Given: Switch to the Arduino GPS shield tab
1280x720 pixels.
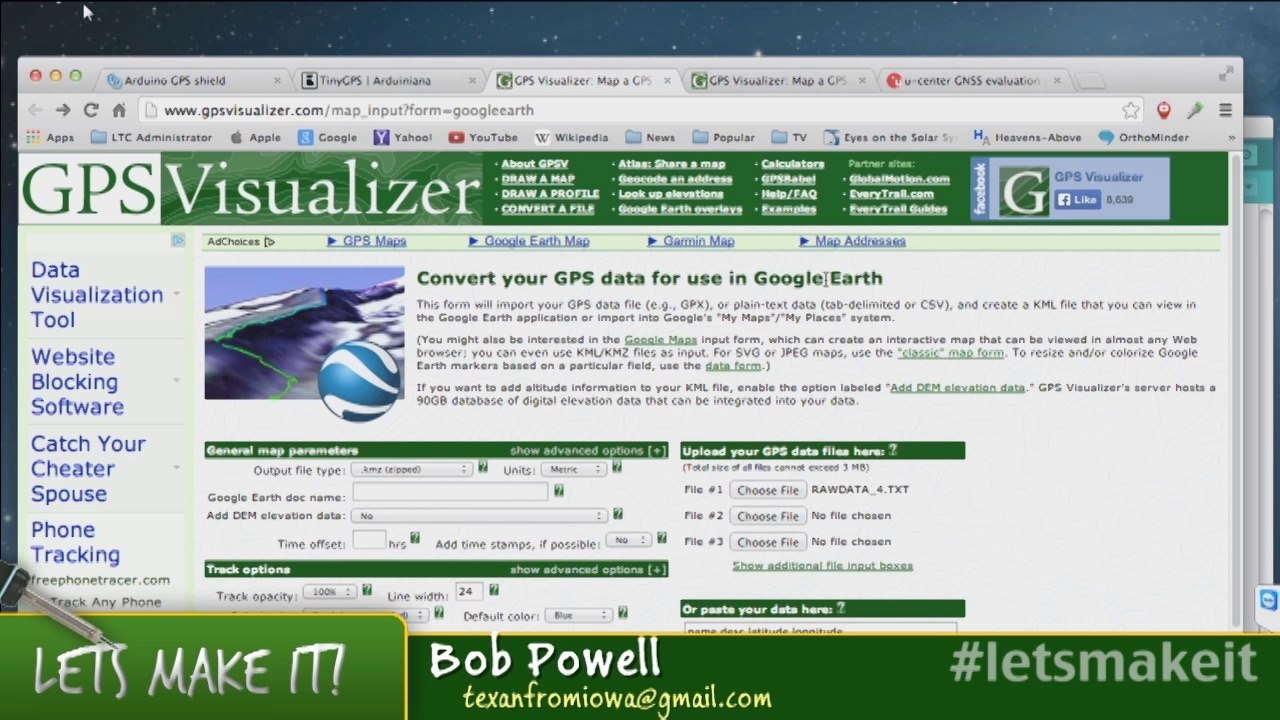Looking at the screenshot, I should [190, 80].
